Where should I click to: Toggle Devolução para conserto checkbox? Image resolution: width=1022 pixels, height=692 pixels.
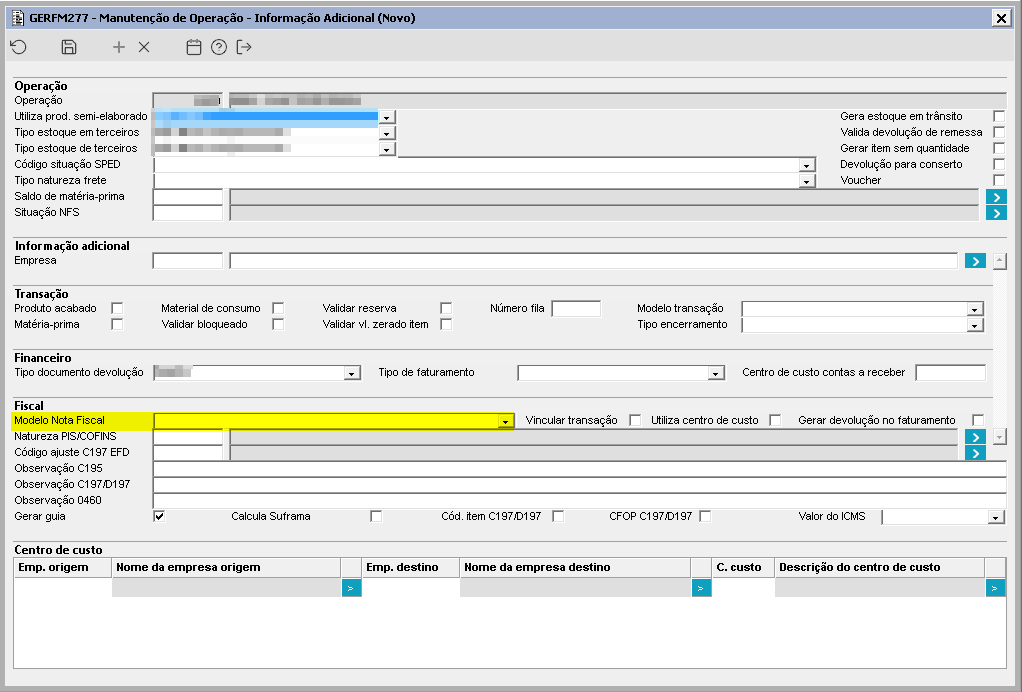tap(999, 164)
